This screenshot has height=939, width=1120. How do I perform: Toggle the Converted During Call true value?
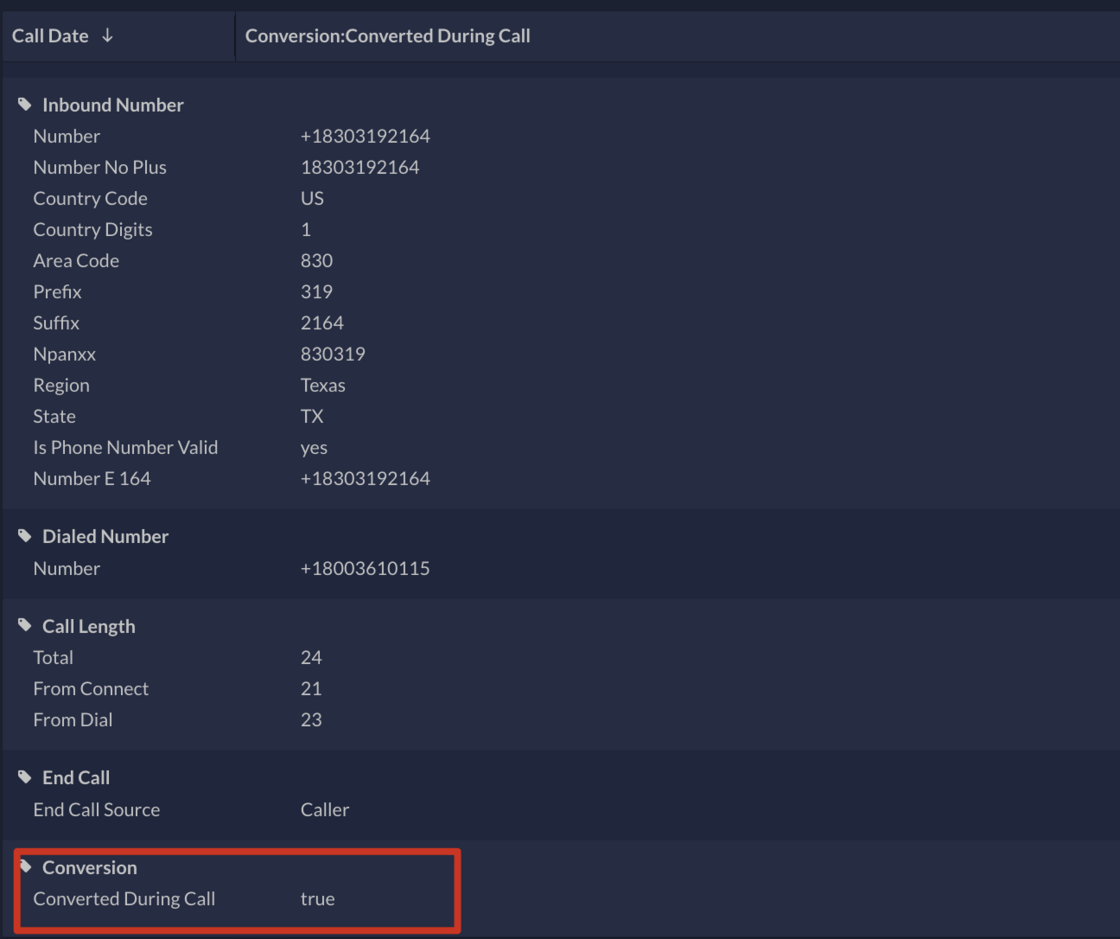(x=317, y=898)
